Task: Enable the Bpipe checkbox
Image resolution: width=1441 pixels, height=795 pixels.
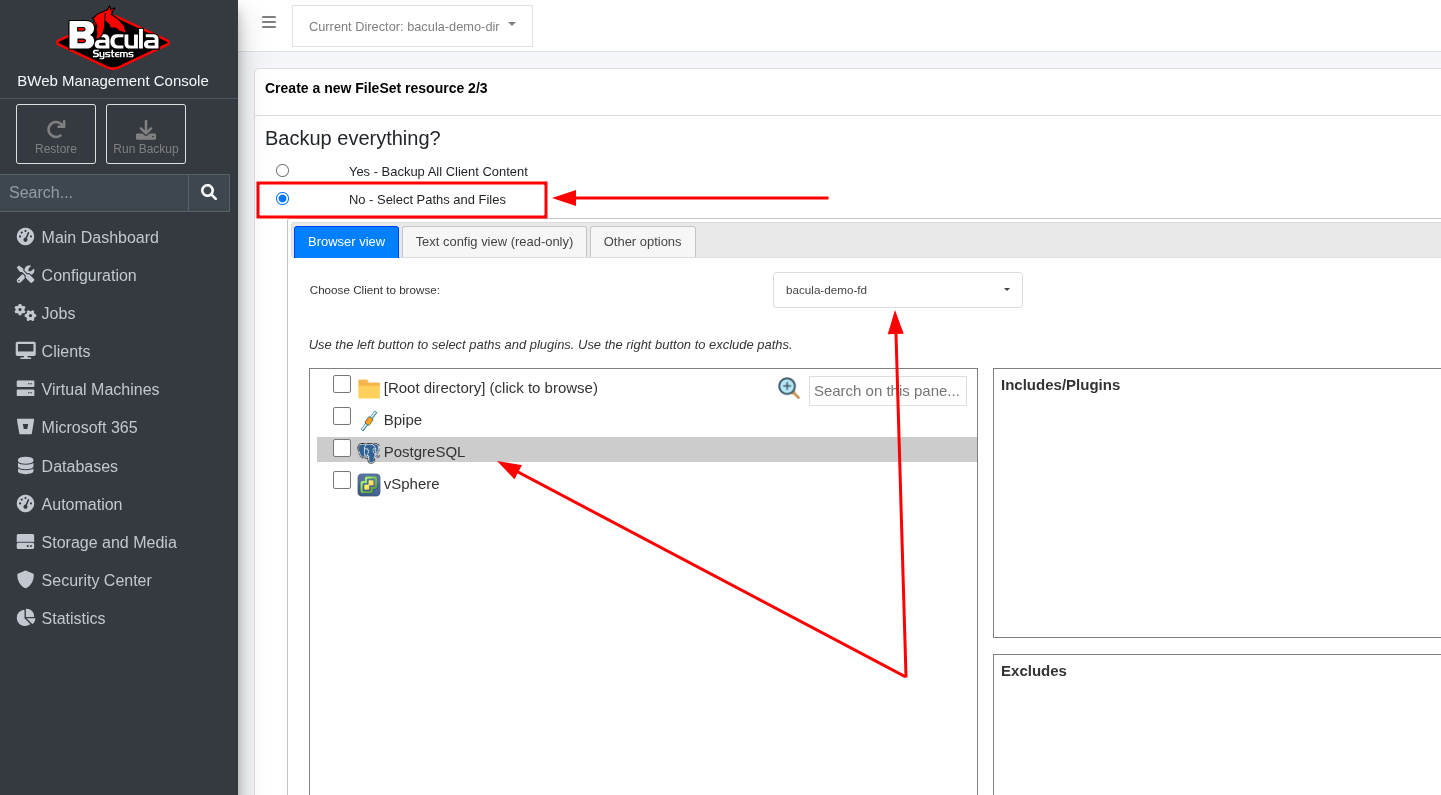Action: click(342, 416)
